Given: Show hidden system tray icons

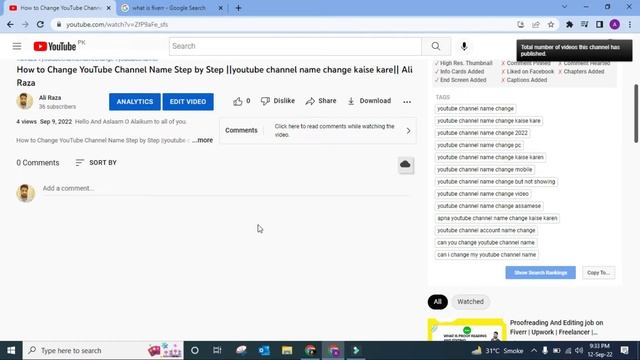Looking at the screenshot, I should pyautogui.click(x=534, y=351).
